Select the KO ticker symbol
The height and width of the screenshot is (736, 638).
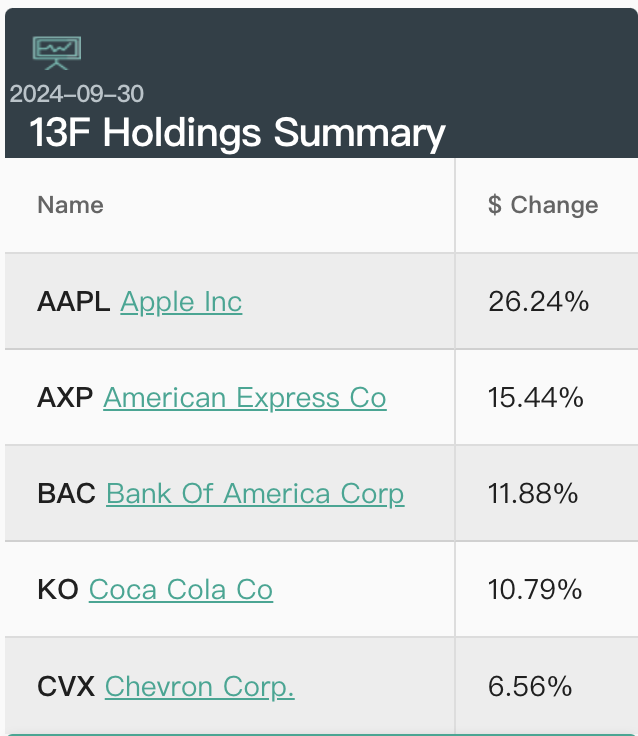pos(58,590)
